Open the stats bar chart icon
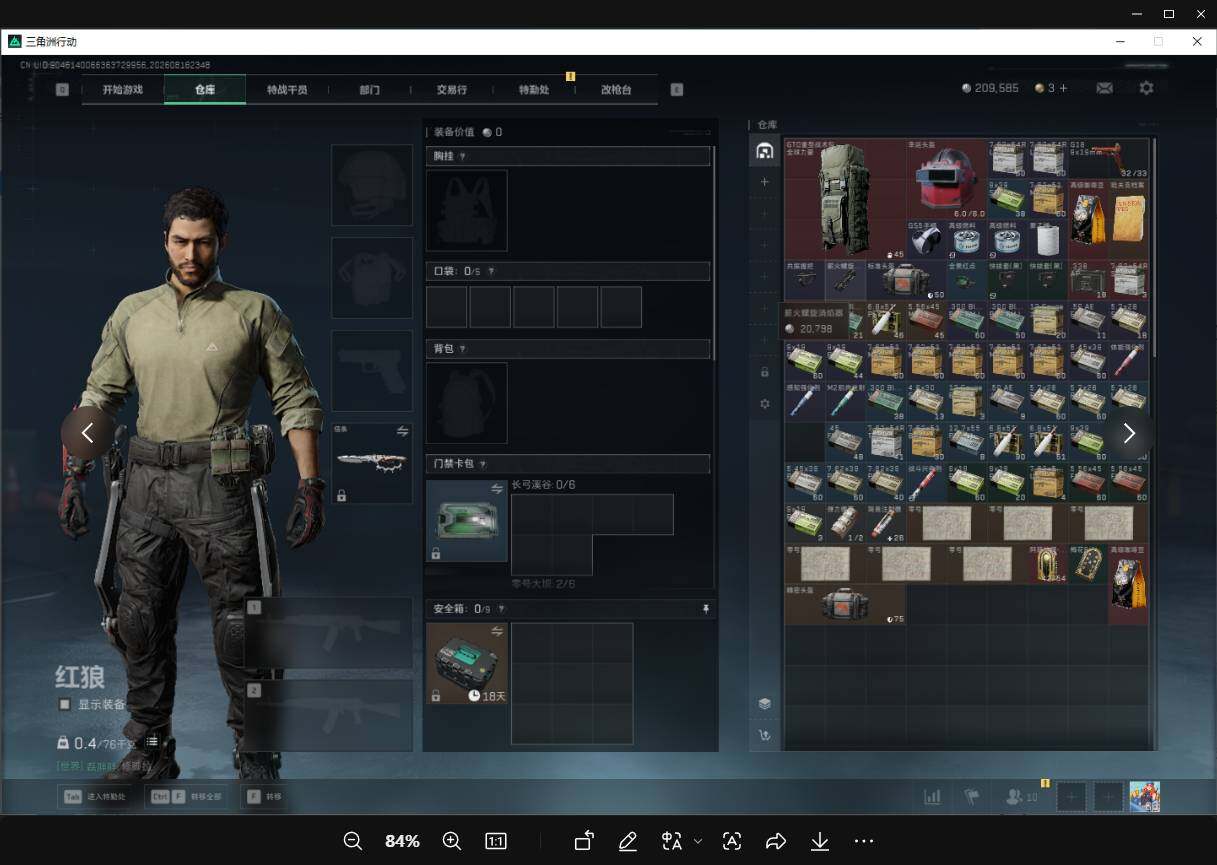This screenshot has width=1217, height=865. [x=932, y=797]
